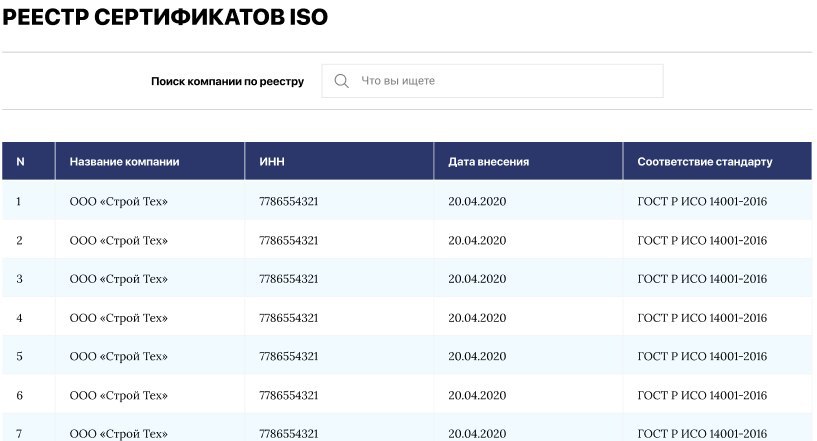Click the date 20.04.2020 in row 2
This screenshot has height=441, width=817.
click(x=477, y=240)
